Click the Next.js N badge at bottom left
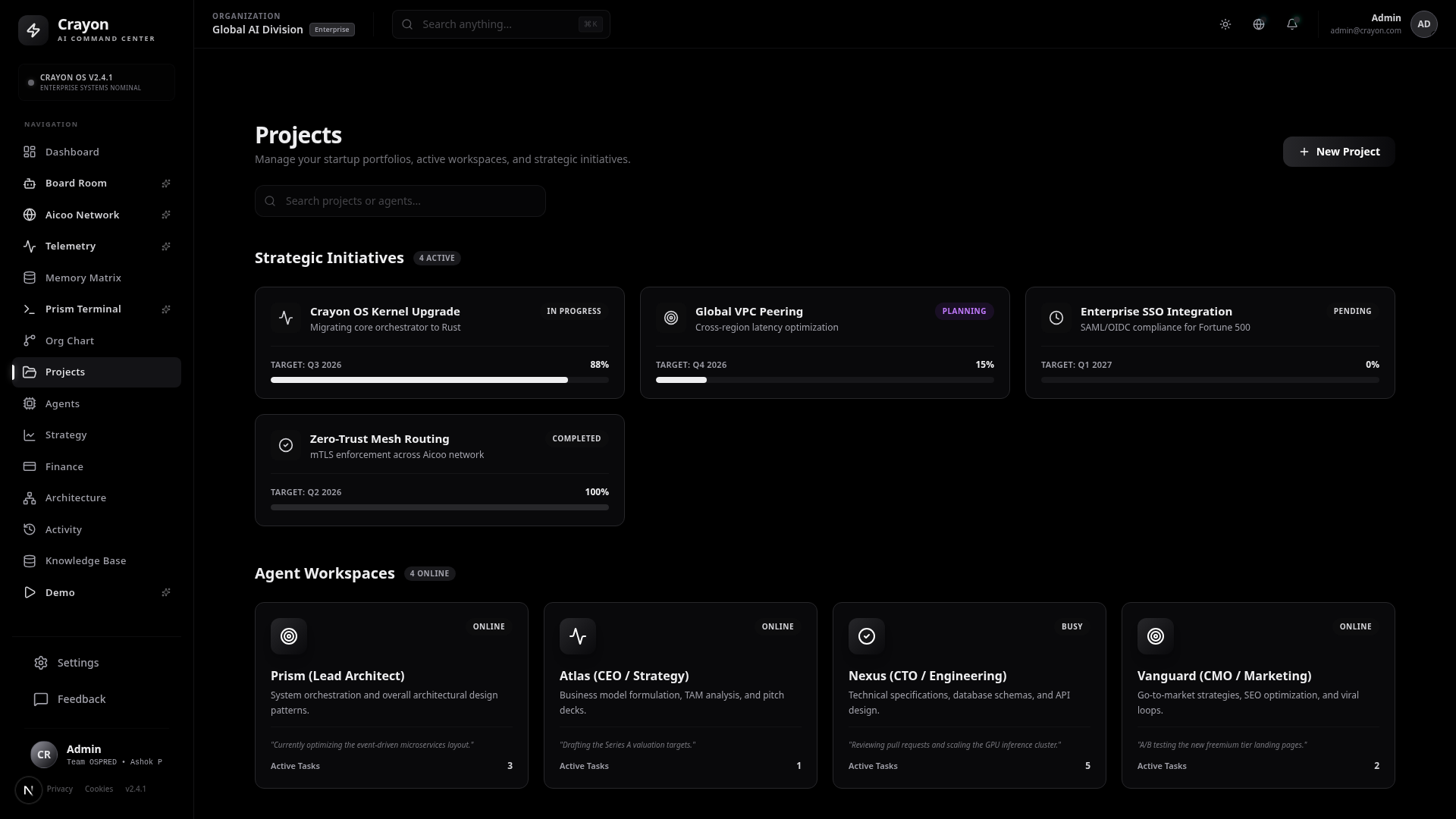The image size is (1456, 819). tap(29, 790)
